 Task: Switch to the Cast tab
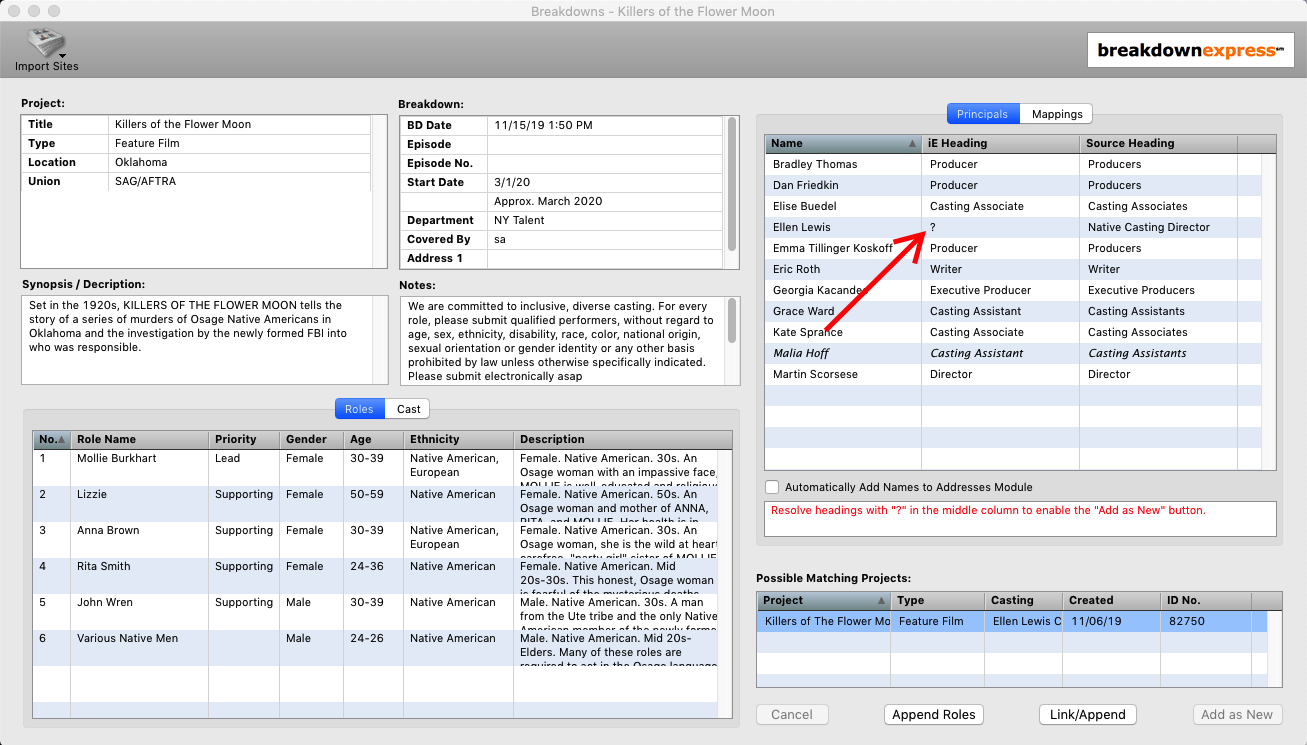408,409
